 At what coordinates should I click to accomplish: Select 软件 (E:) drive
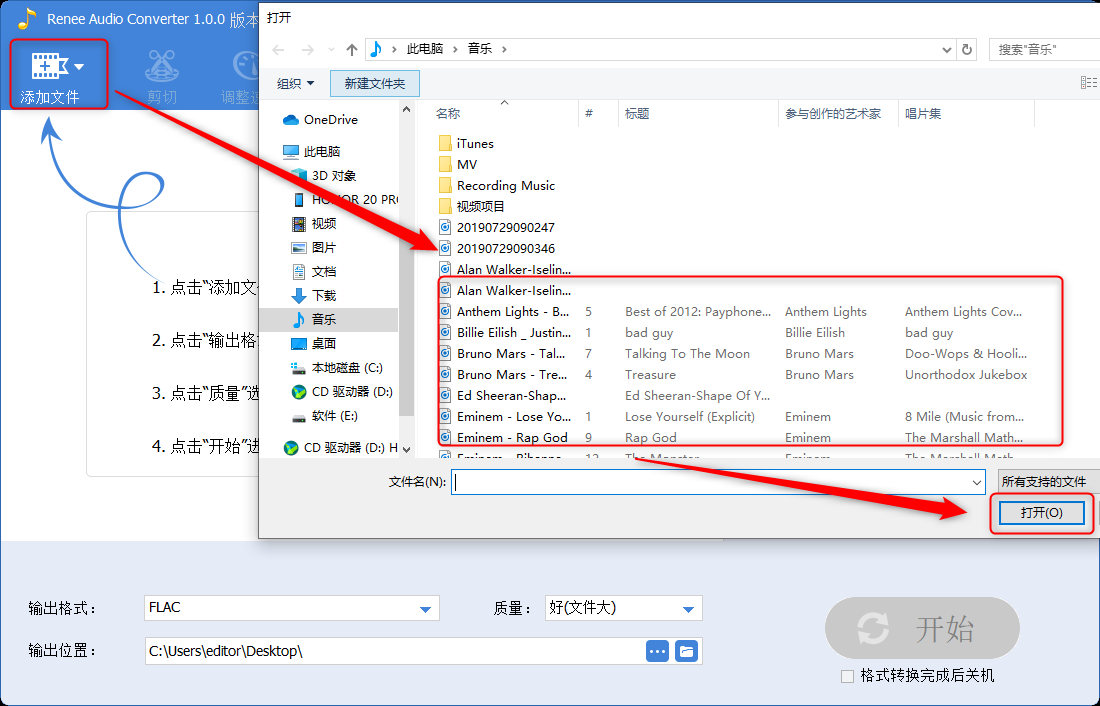coord(324,416)
